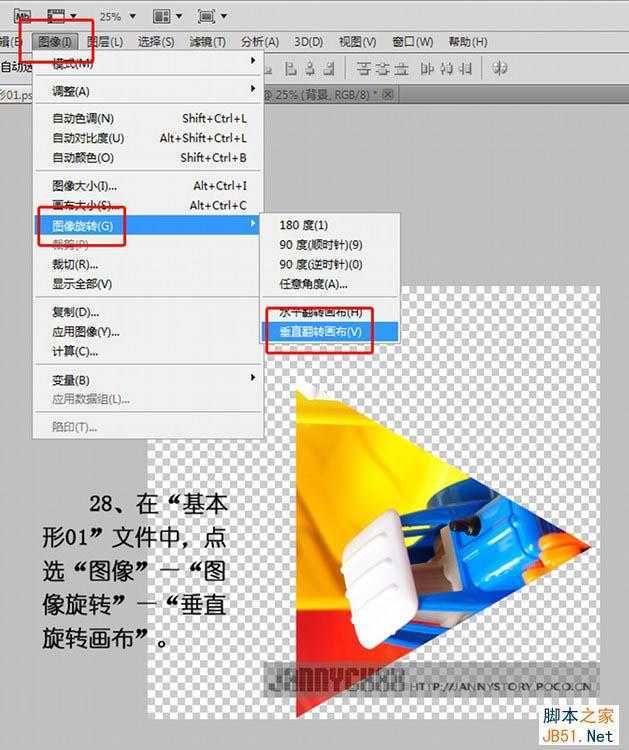The width and height of the screenshot is (629, 750).
Task: Select 90 度(逆时针)(0) rotation option
Action: point(330,265)
